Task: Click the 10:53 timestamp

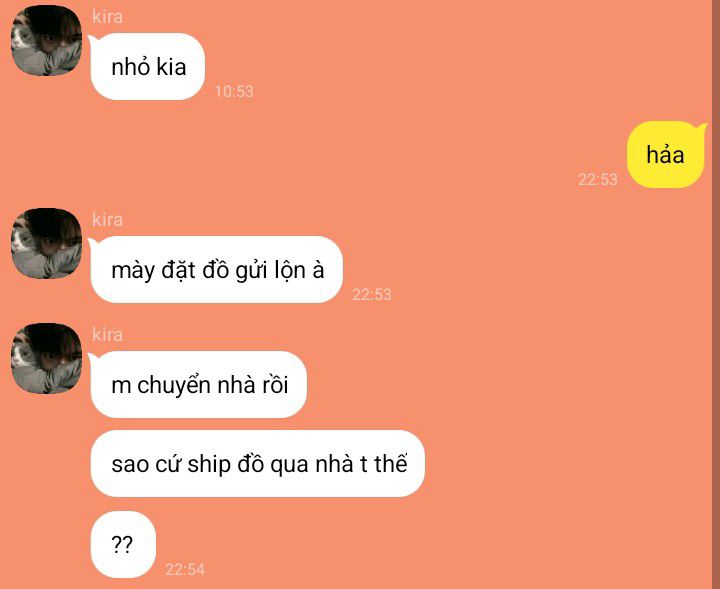Action: 234,91
